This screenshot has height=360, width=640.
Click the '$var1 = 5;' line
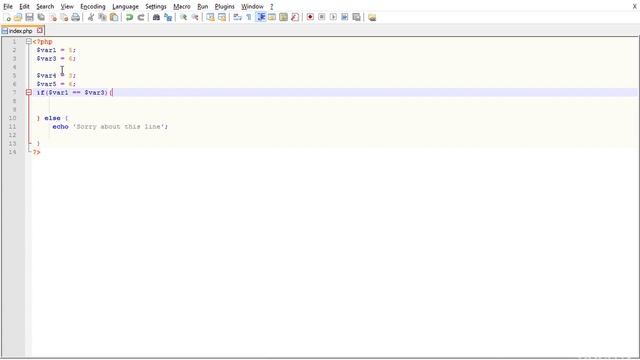click(x=56, y=50)
